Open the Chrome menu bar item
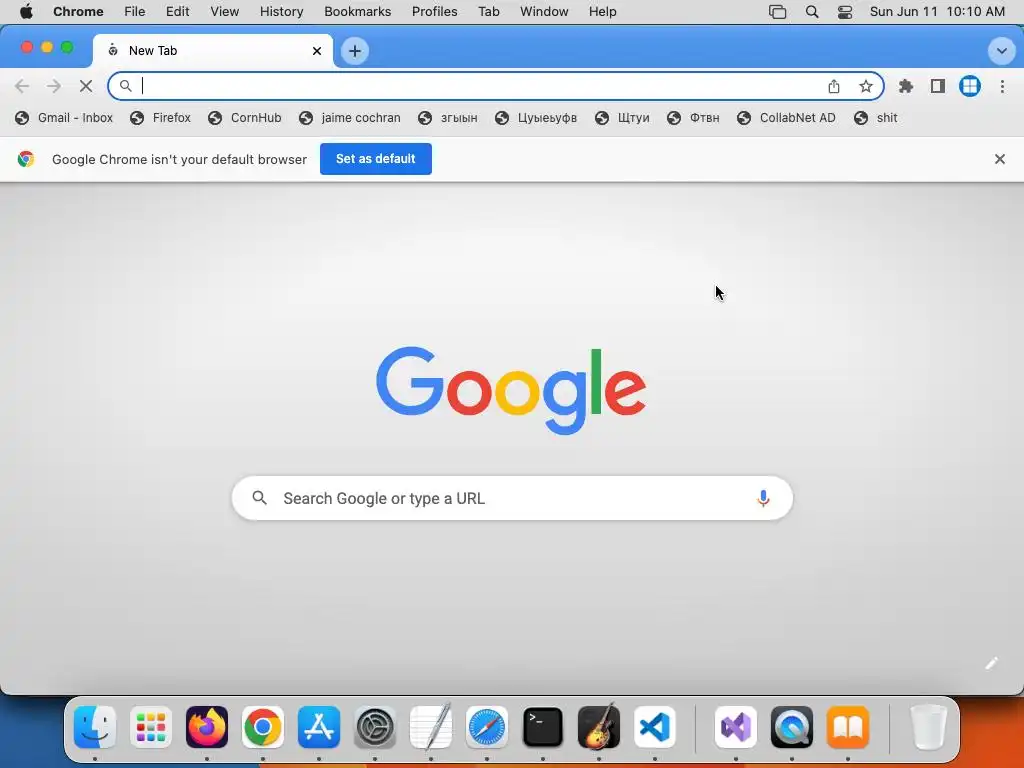 (78, 12)
